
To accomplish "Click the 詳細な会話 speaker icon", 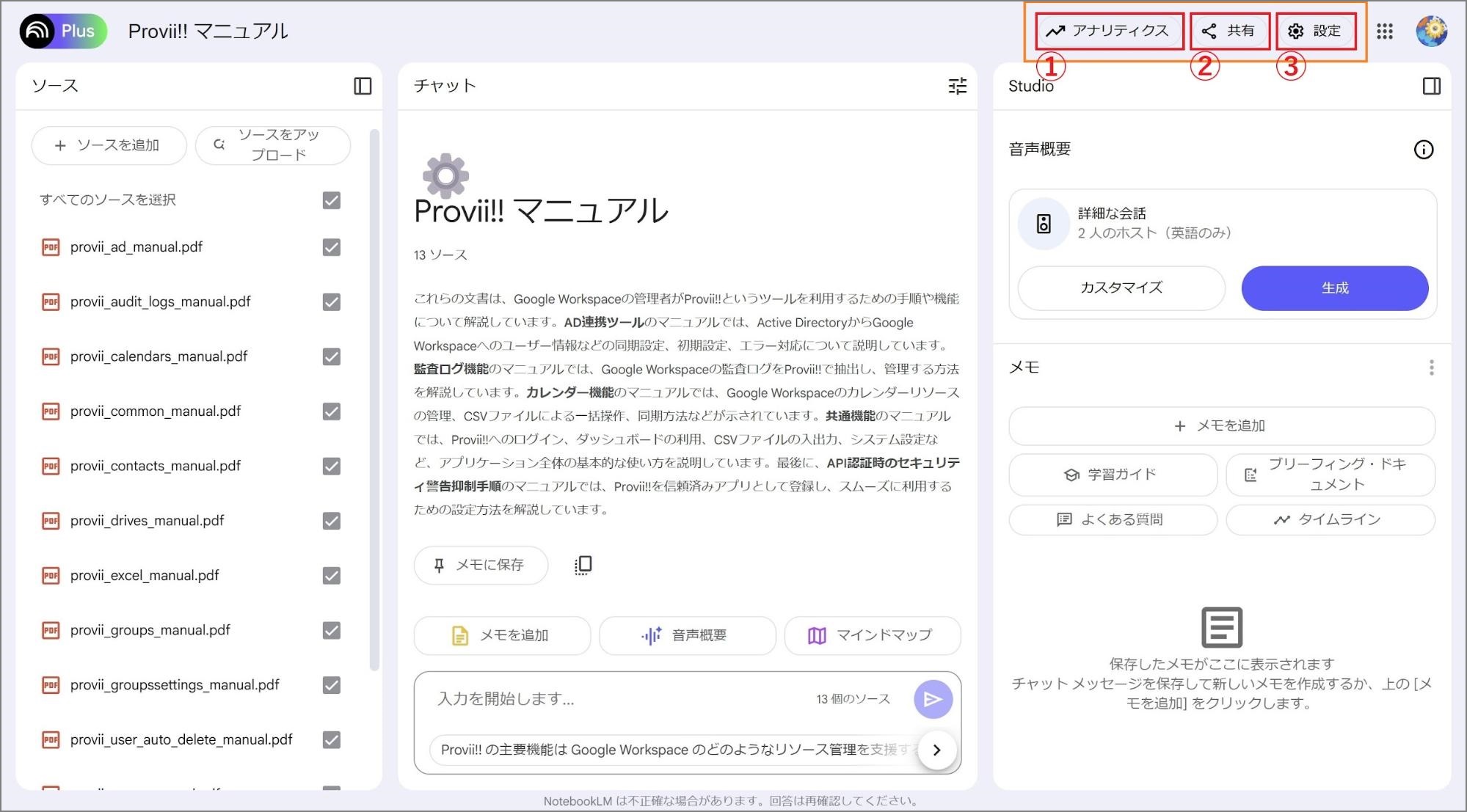I will tap(1043, 224).
